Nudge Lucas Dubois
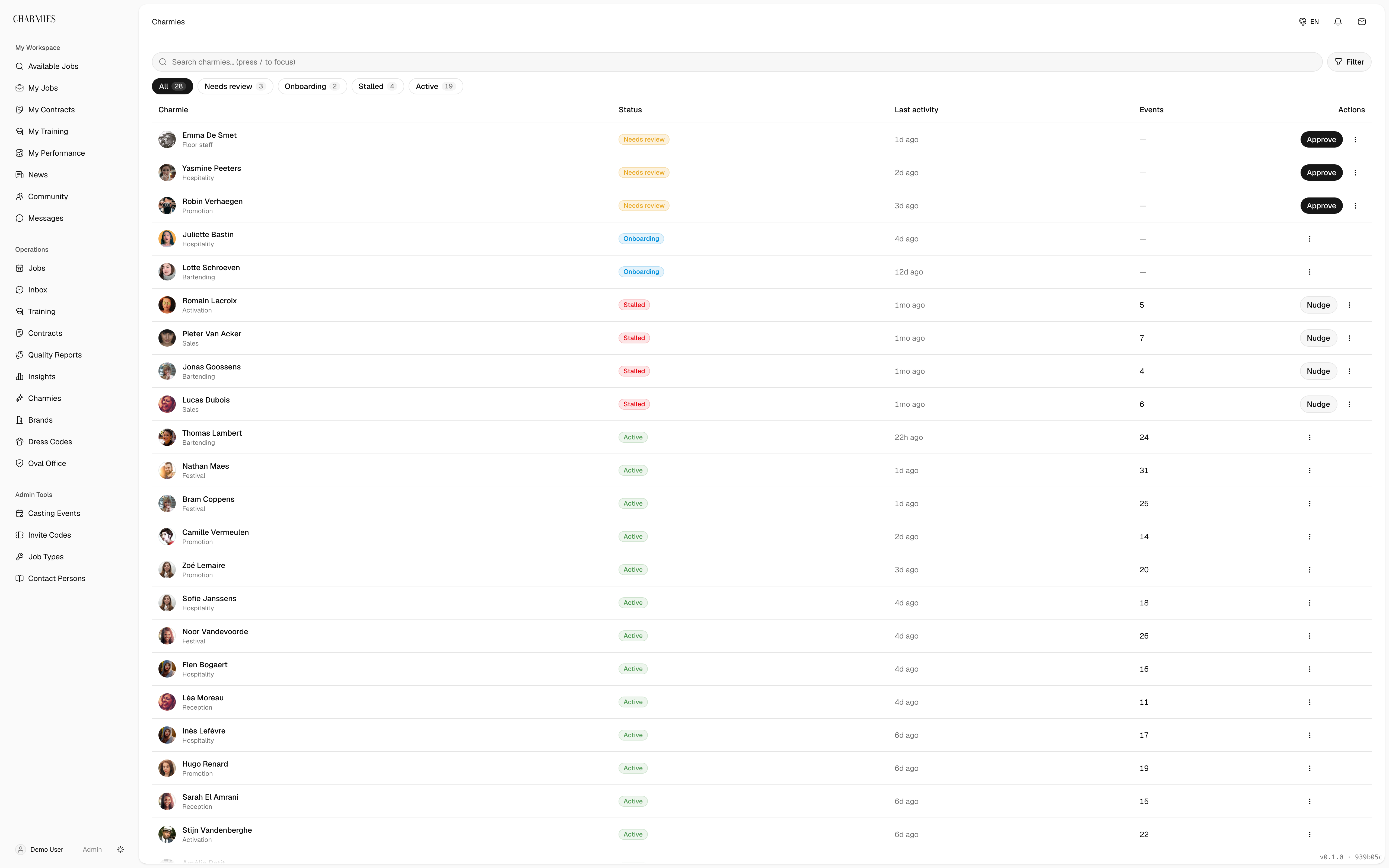The width and height of the screenshot is (1389, 868). [1318, 404]
